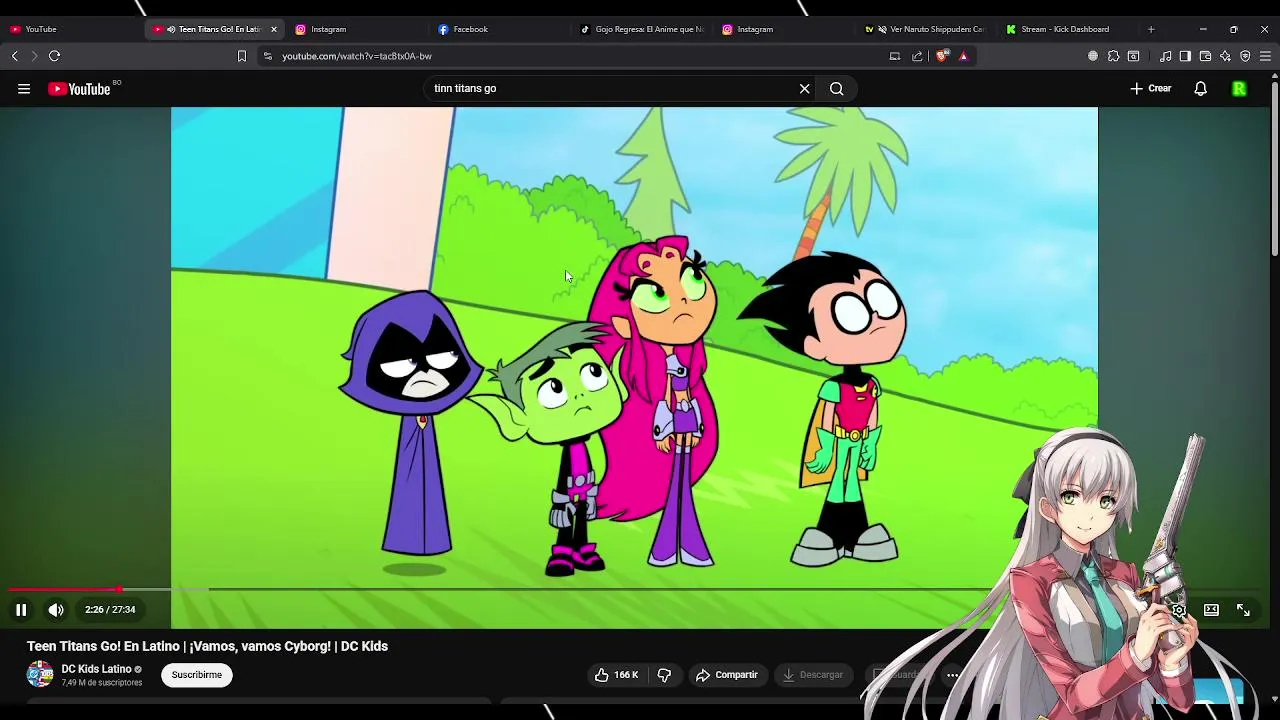The height and width of the screenshot is (720, 1280).
Task: Share this page from the address bar
Action: [917, 56]
